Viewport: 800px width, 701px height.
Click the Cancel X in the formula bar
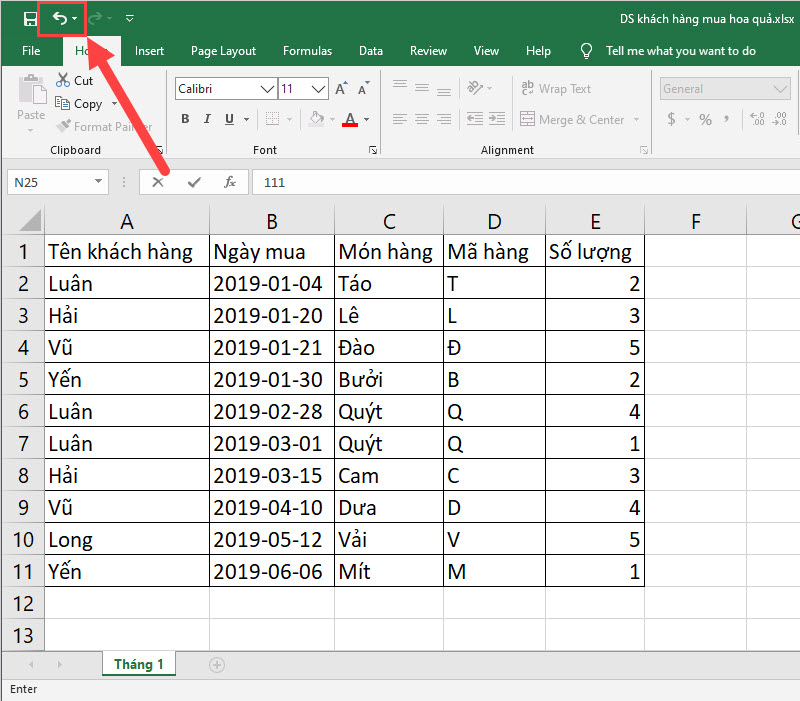point(158,182)
